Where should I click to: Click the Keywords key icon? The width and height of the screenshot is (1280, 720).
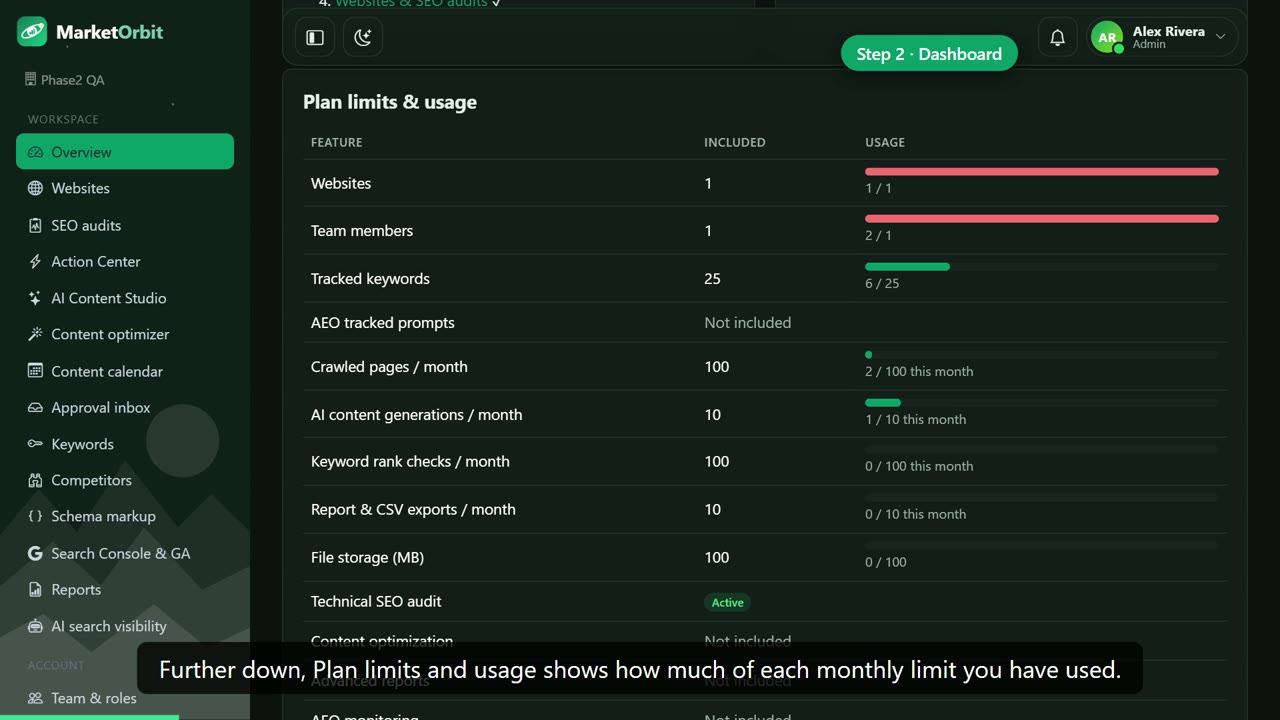(x=36, y=444)
